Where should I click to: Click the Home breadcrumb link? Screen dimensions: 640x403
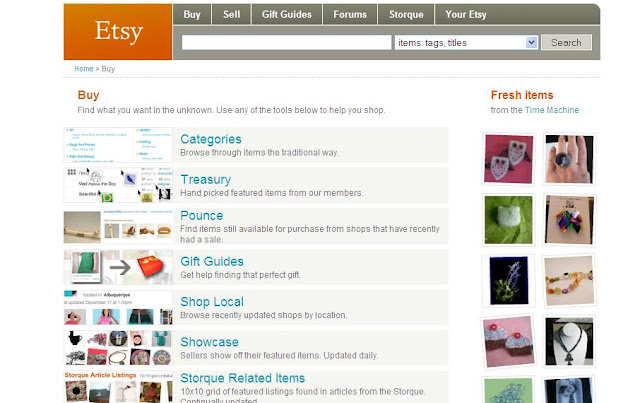pyautogui.click(x=84, y=69)
